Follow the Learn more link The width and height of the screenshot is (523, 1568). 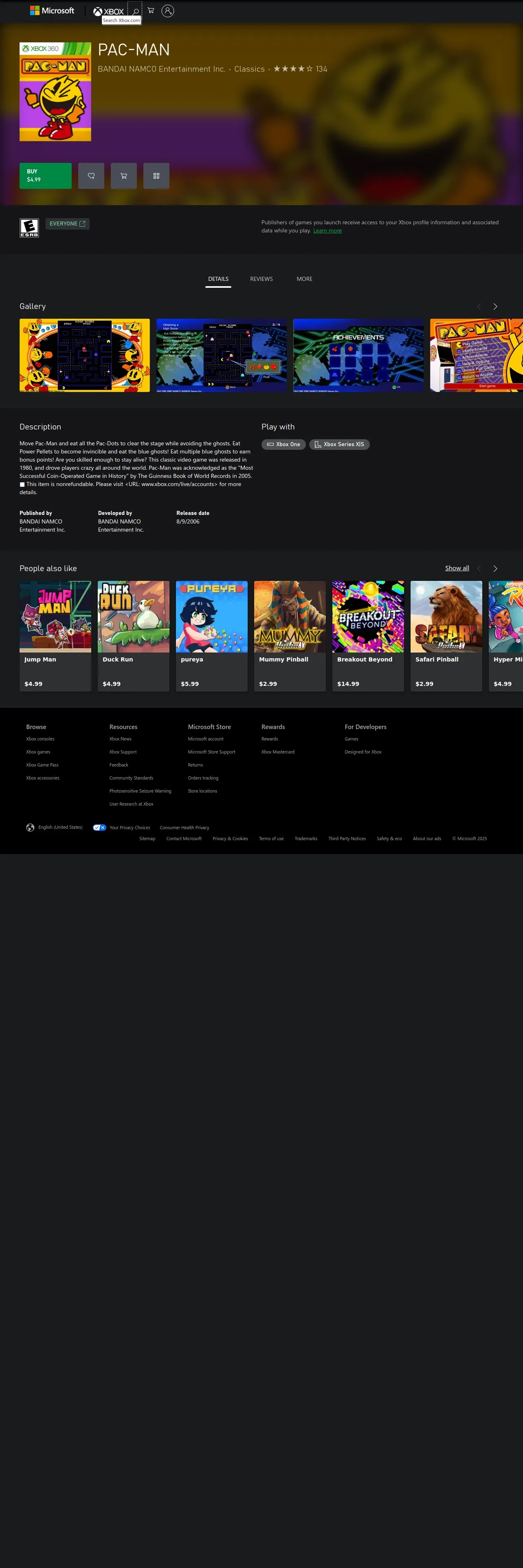[x=327, y=231]
